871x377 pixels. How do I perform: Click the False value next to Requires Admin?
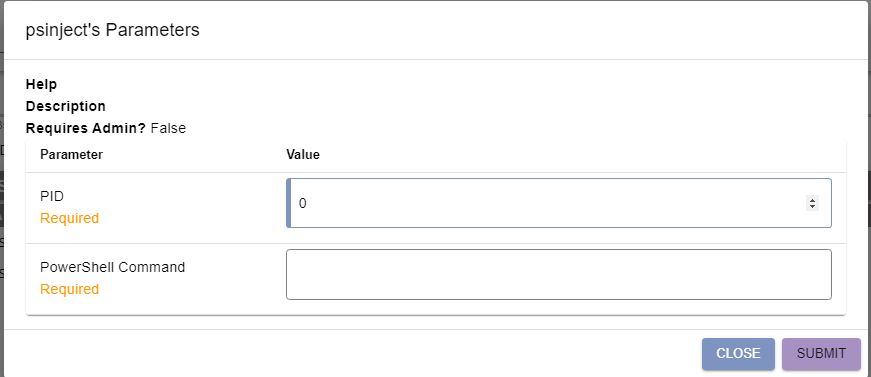(168, 128)
